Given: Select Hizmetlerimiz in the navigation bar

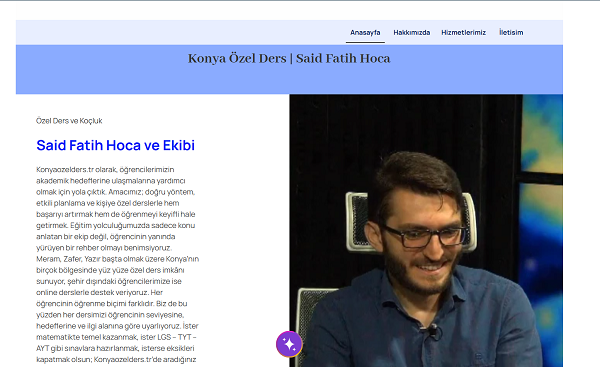Looking at the screenshot, I should (x=463, y=33).
